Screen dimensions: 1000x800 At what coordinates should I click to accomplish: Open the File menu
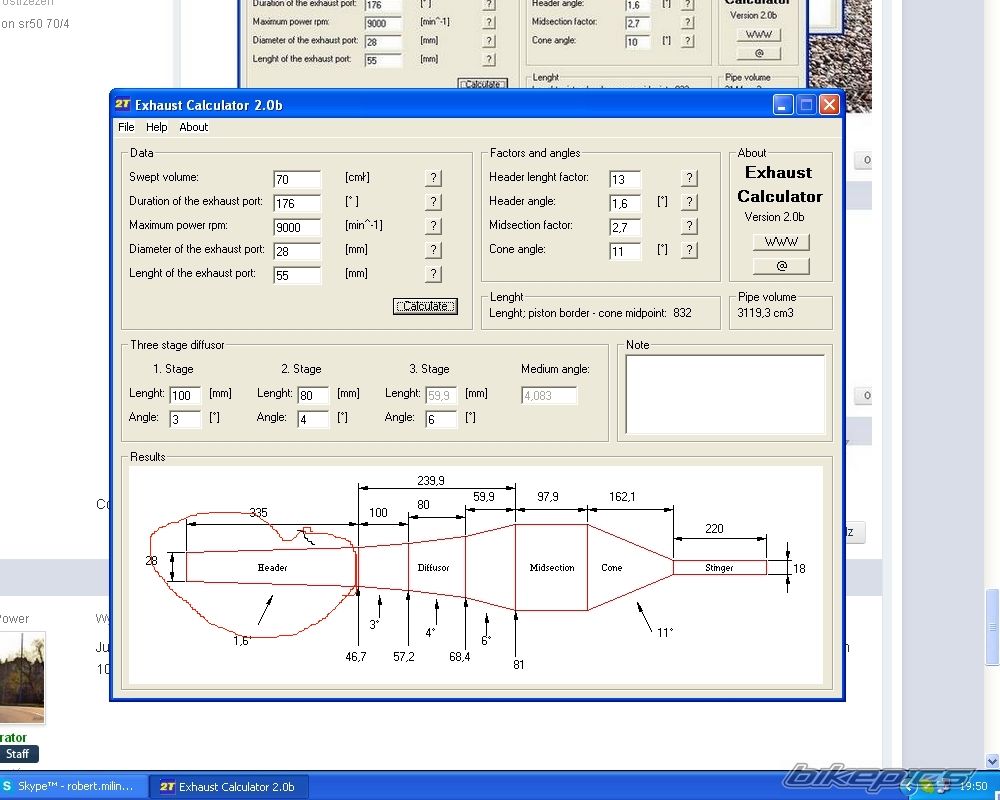point(126,127)
